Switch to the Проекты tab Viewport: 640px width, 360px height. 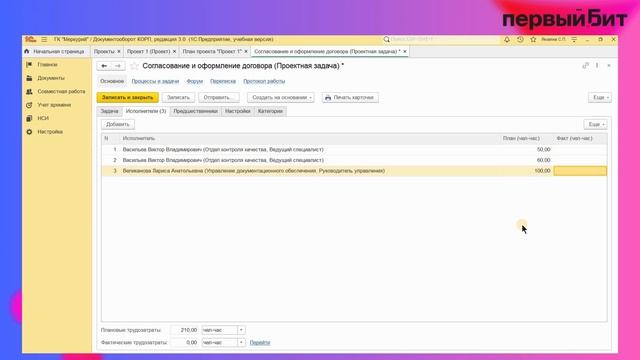[x=104, y=51]
